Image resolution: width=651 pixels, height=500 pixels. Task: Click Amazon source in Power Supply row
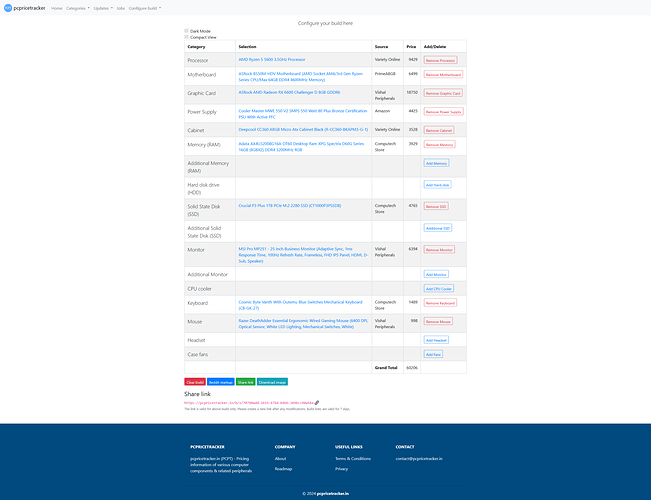point(387,113)
